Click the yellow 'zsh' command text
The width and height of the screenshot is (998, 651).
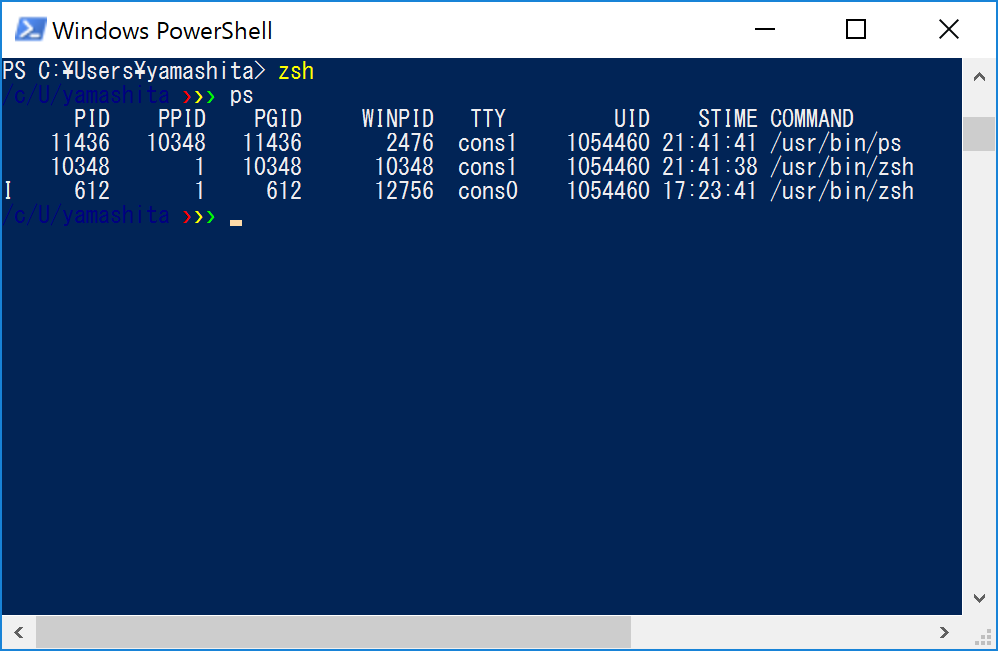pos(296,71)
